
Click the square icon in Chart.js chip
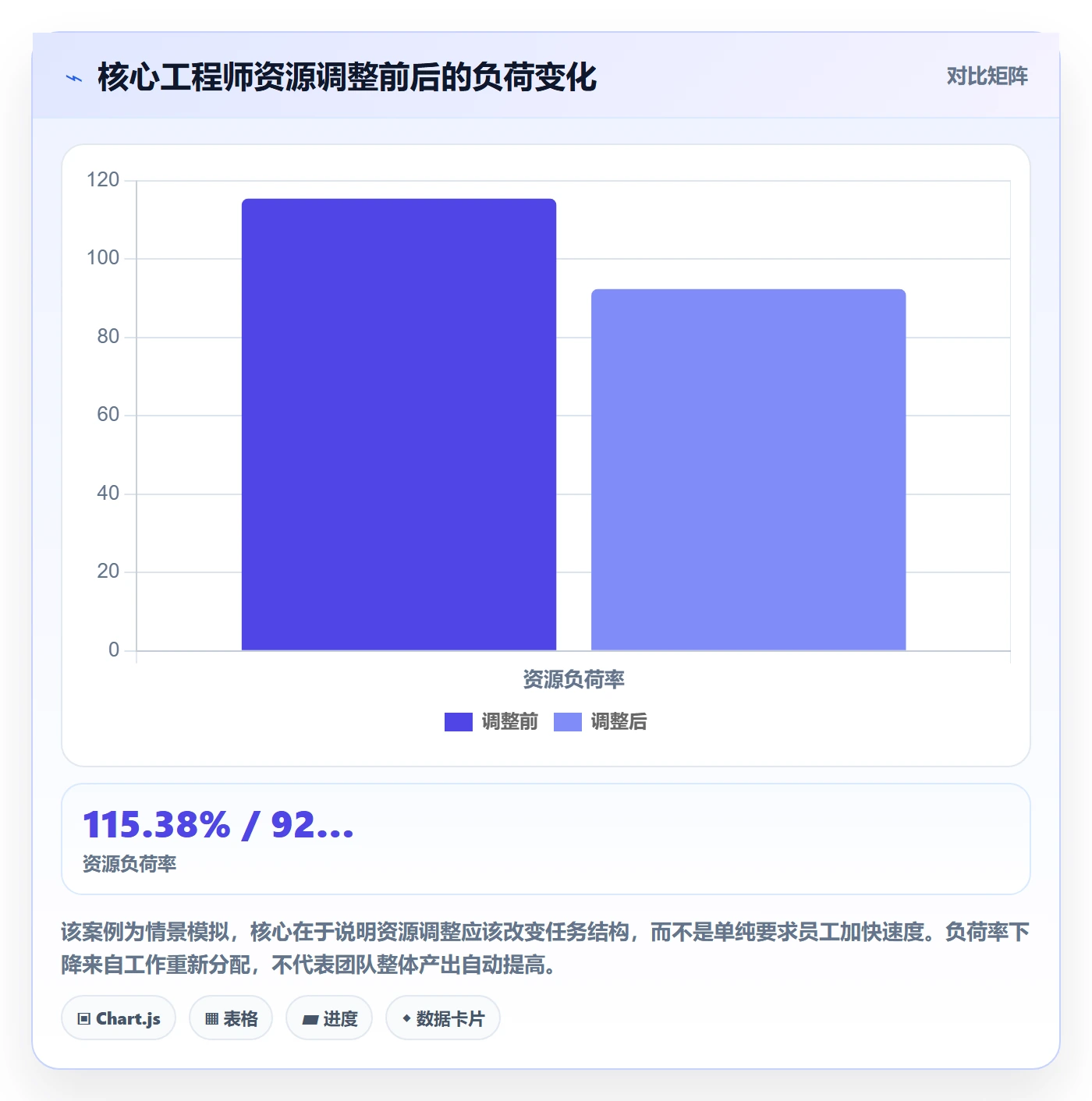point(84,1018)
